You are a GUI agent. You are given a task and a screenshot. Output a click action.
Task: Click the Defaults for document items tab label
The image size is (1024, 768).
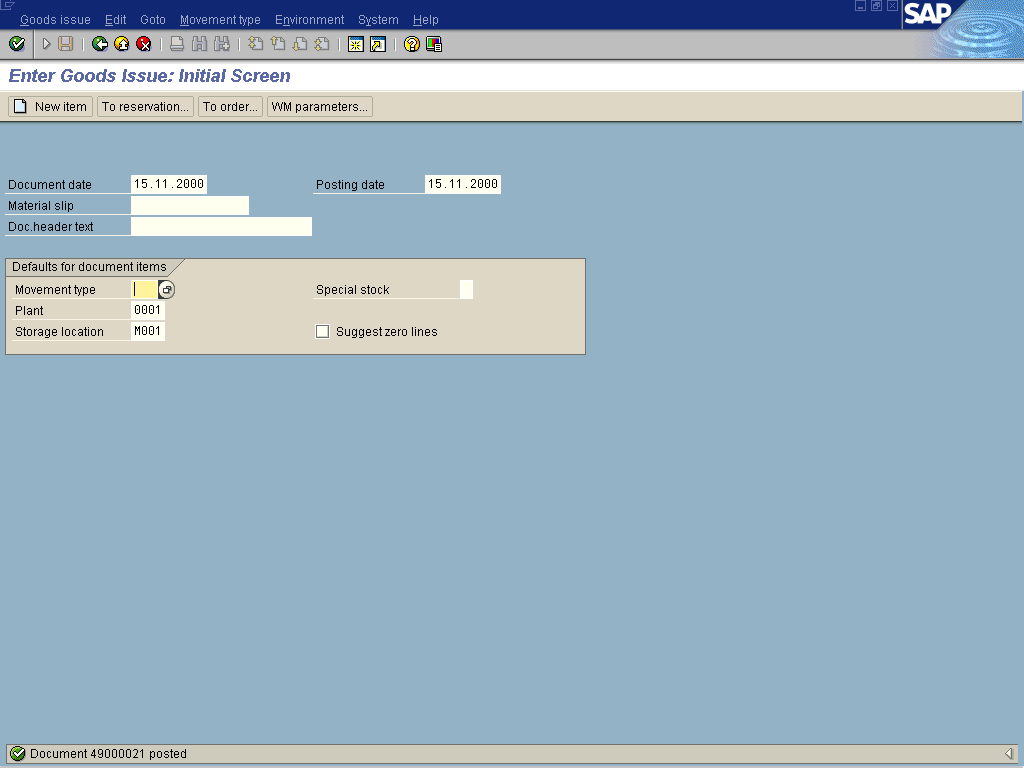coord(89,266)
